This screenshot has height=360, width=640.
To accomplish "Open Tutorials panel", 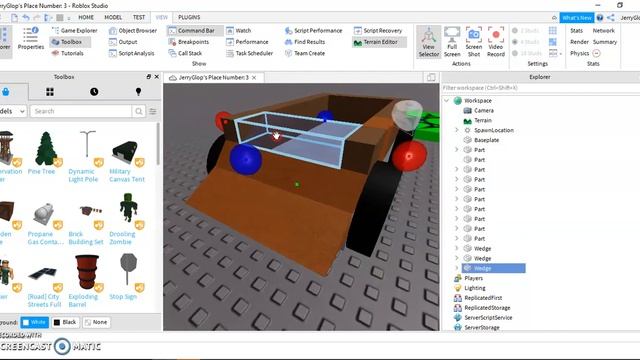I will [68, 53].
